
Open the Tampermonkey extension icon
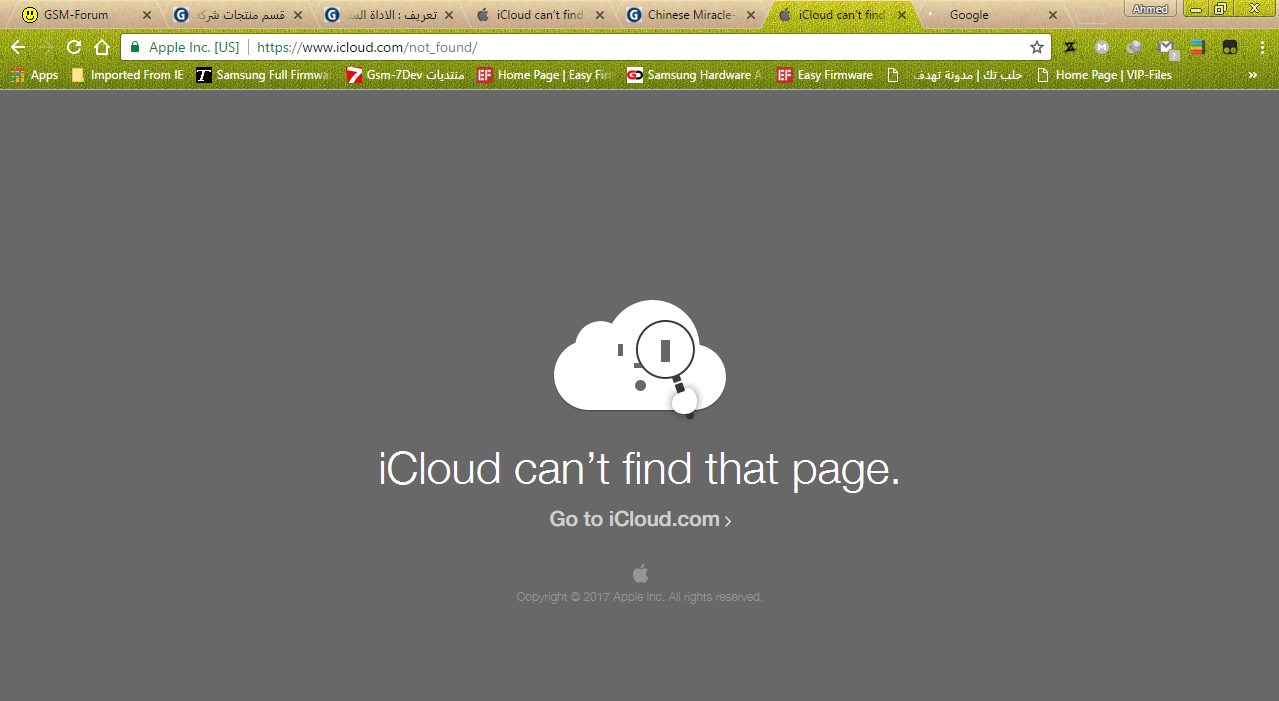[1230, 47]
